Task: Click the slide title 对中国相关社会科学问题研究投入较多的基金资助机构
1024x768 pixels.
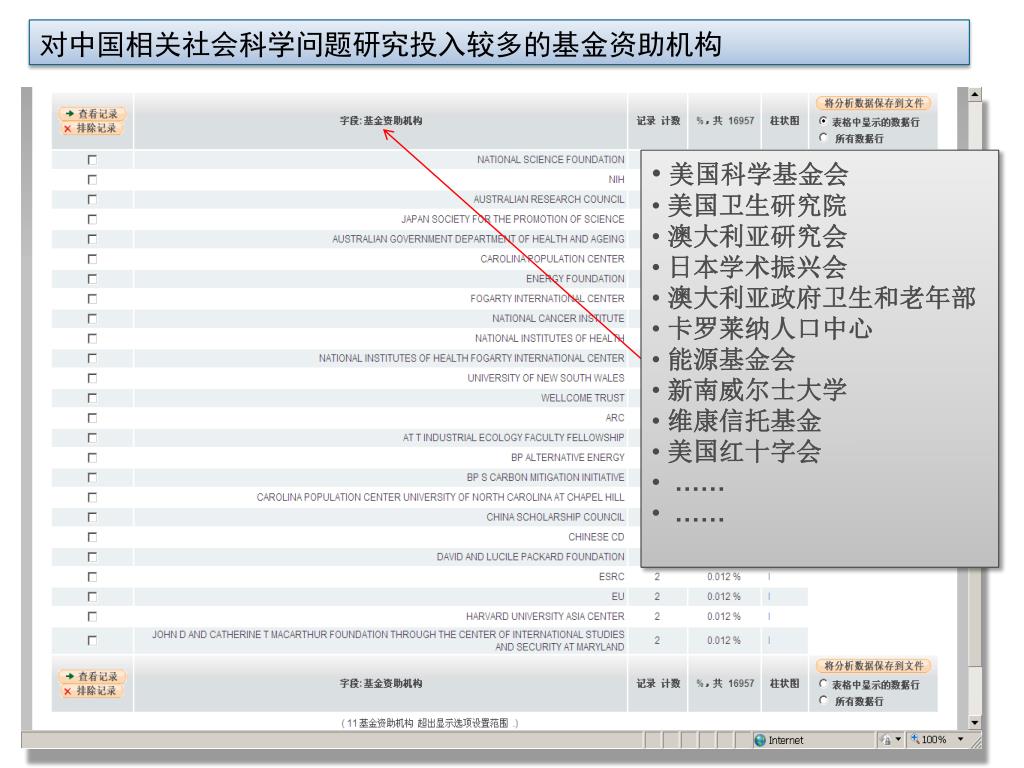Action: (381, 44)
